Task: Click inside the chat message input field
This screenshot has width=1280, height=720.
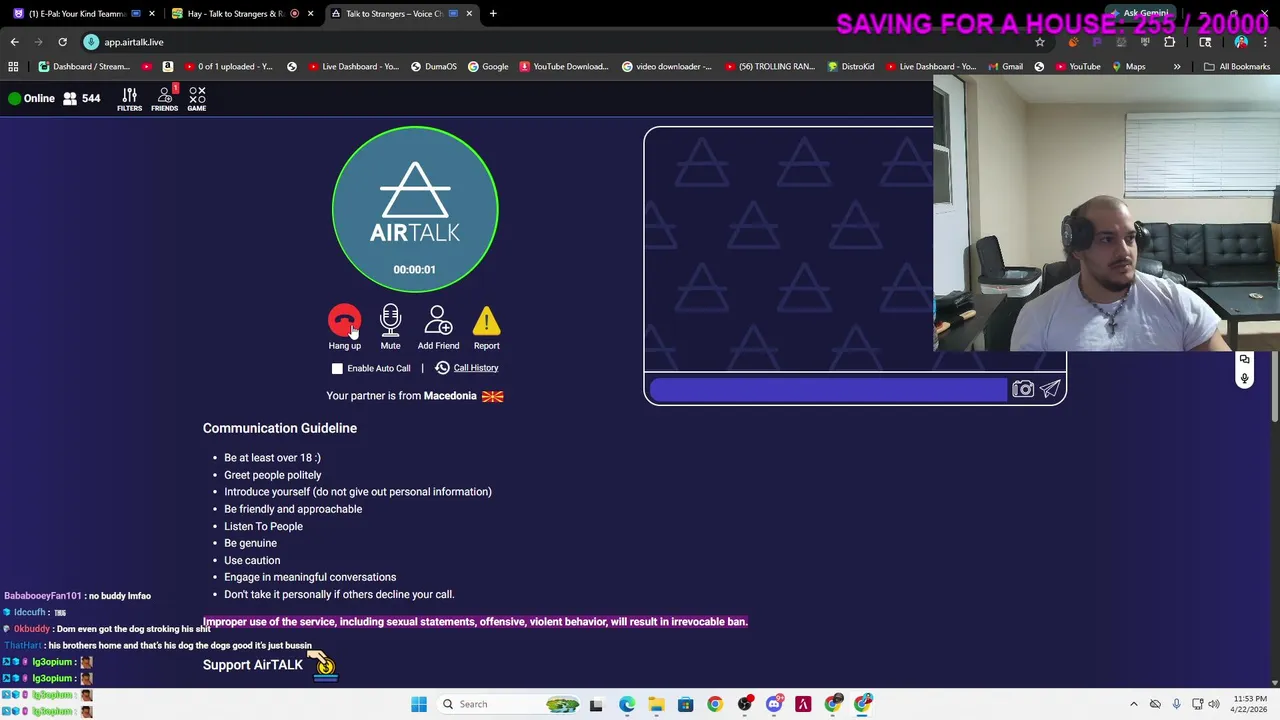Action: coord(828,389)
